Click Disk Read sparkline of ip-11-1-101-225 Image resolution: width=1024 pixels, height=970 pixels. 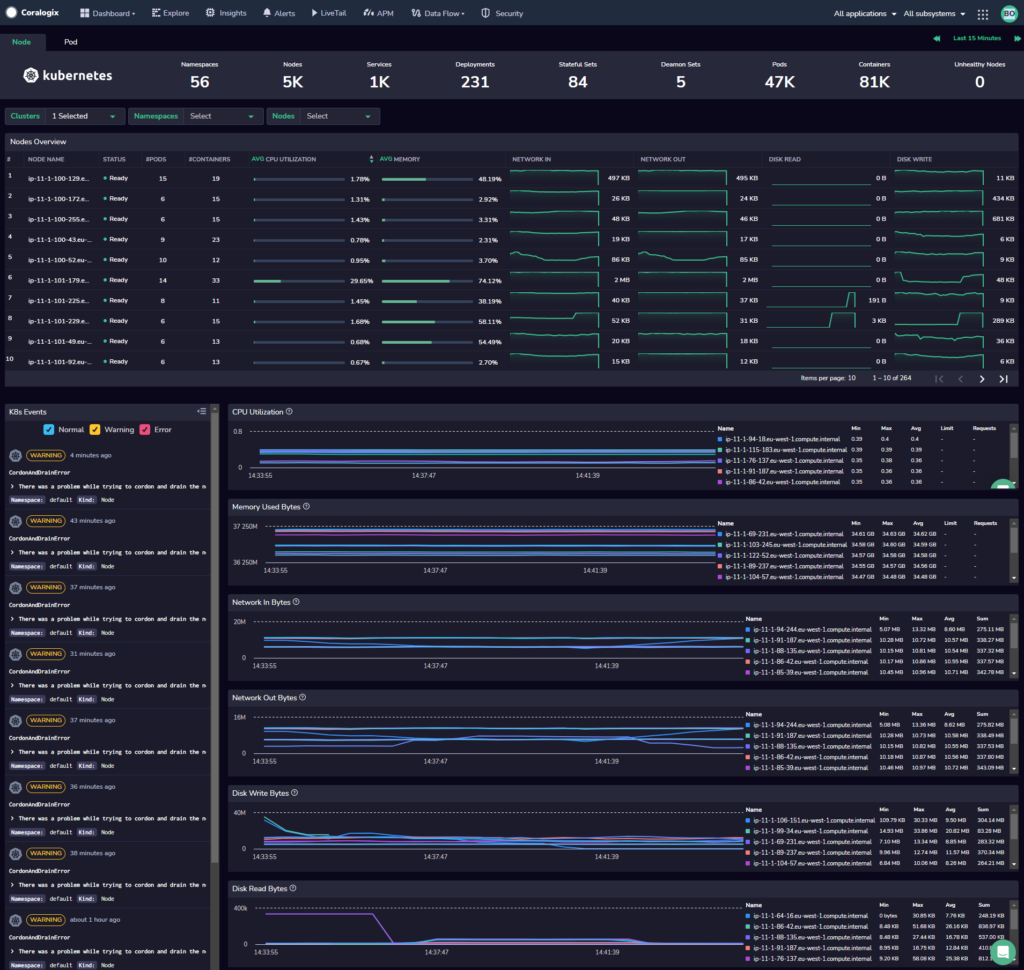pos(812,300)
